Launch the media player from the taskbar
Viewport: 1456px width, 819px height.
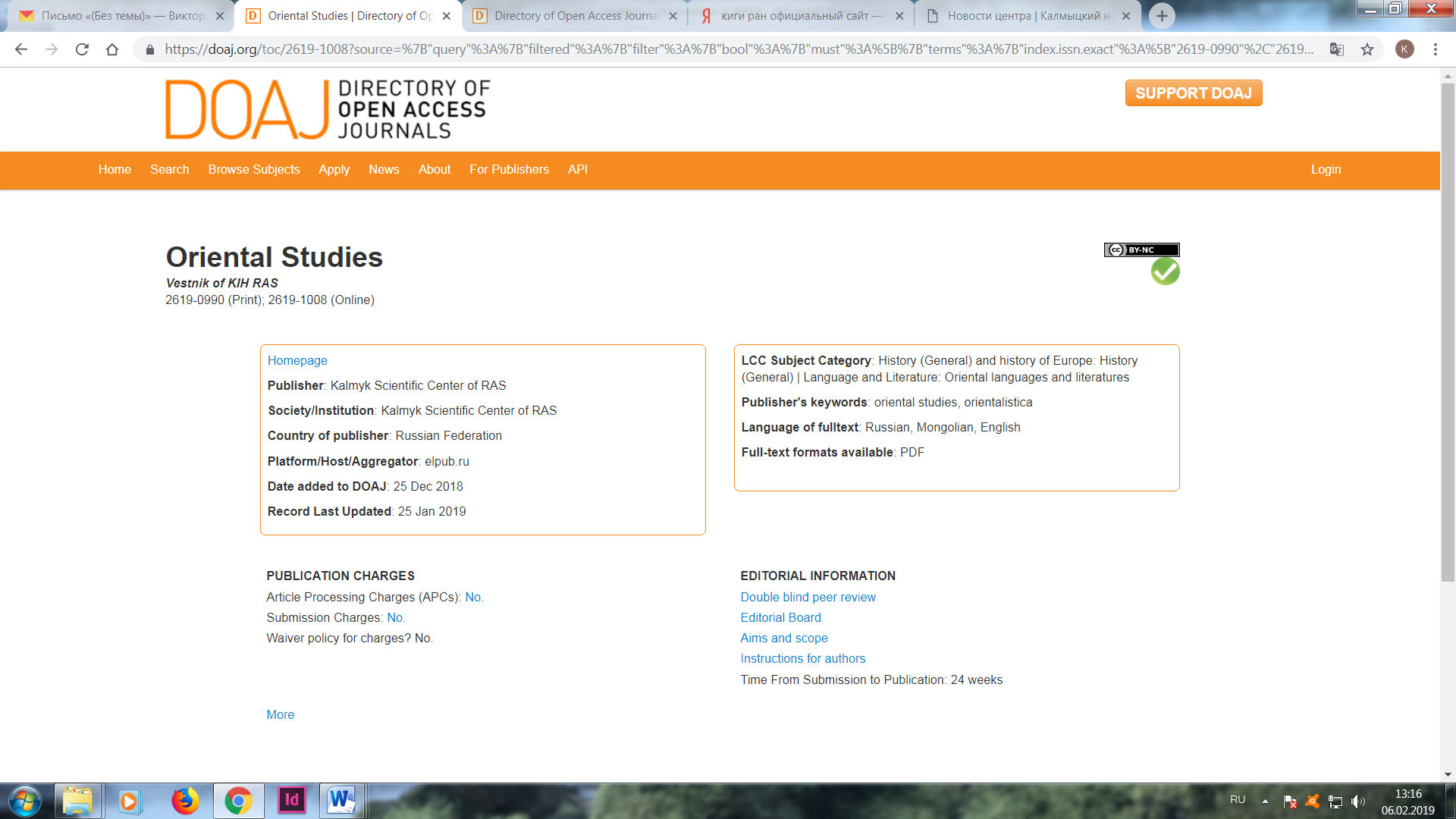(130, 801)
